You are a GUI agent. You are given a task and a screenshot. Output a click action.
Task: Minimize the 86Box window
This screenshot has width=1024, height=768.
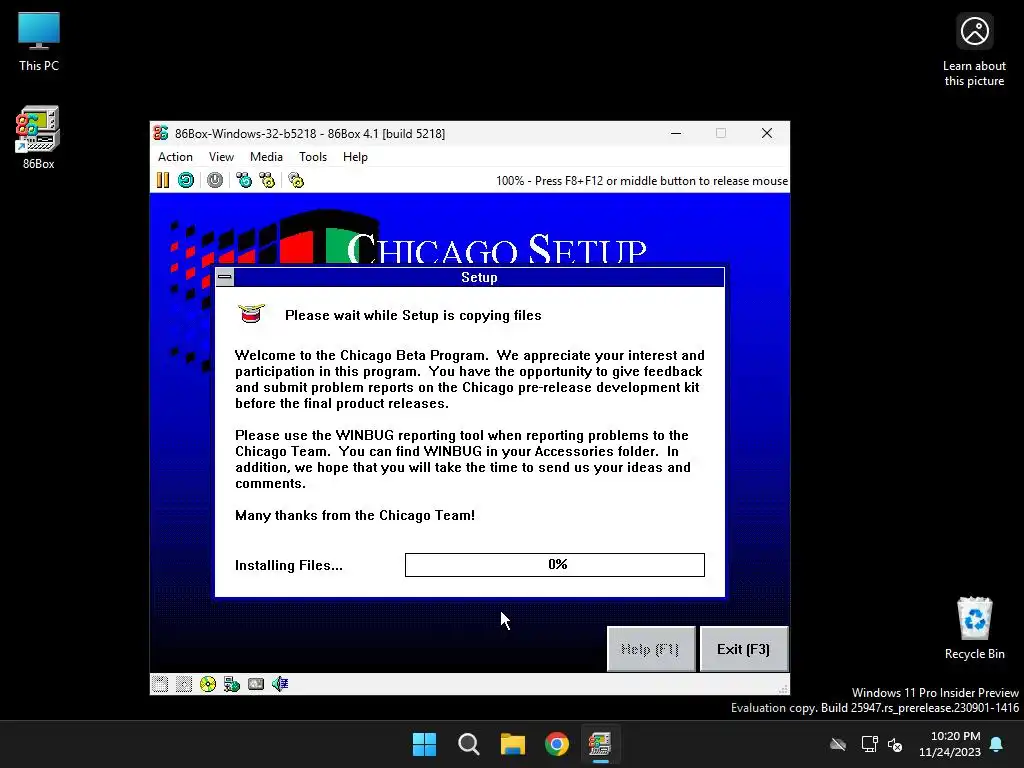point(677,133)
